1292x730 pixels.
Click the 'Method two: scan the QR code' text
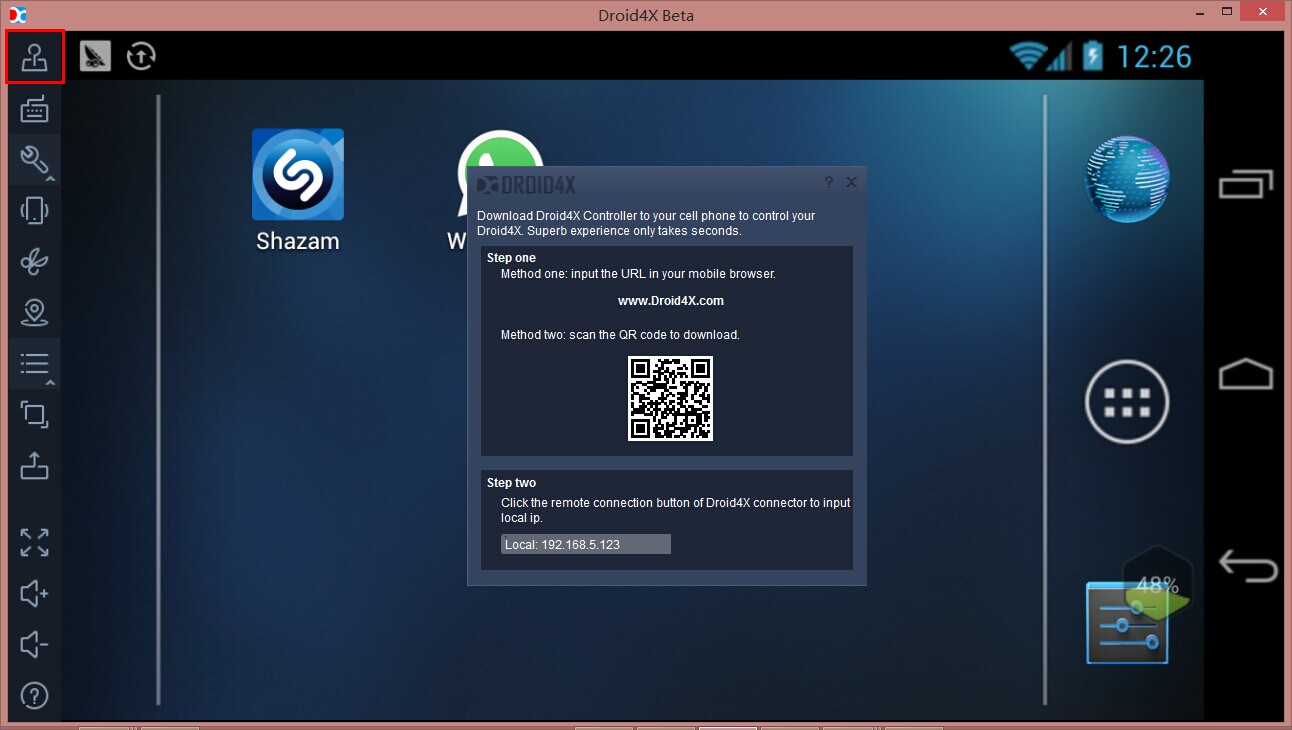click(x=620, y=335)
